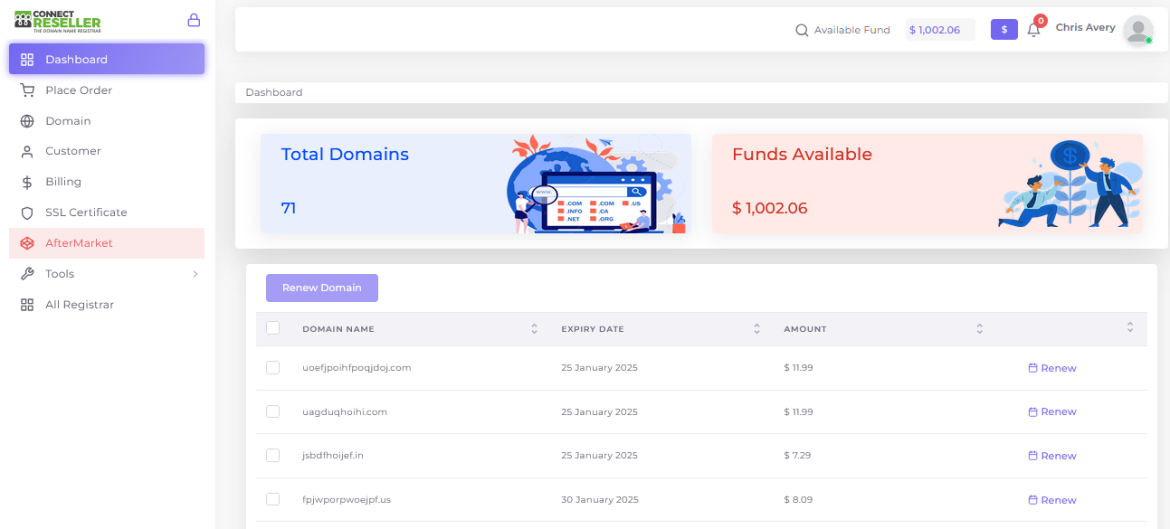The width and height of the screenshot is (1170, 529).
Task: Click the ConnectReseller logo
Action: tap(58, 21)
